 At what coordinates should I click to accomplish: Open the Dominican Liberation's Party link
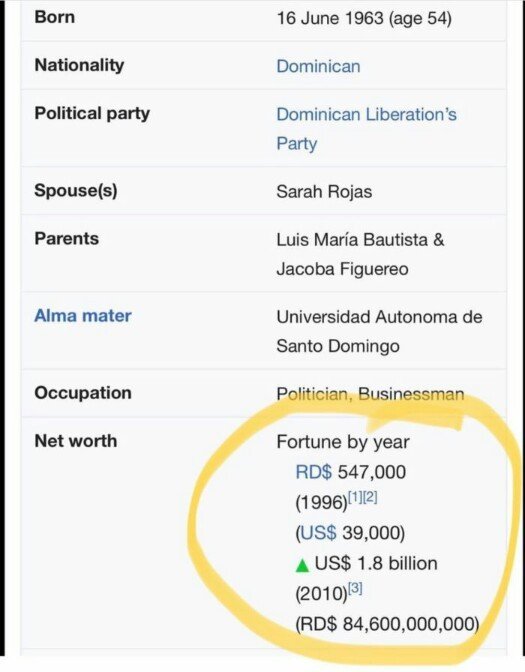pos(366,129)
